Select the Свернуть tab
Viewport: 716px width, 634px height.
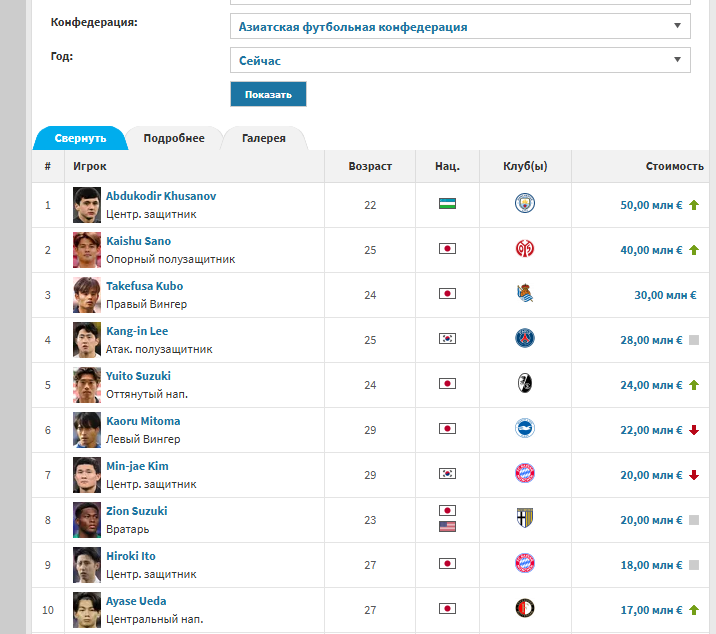tap(80, 138)
